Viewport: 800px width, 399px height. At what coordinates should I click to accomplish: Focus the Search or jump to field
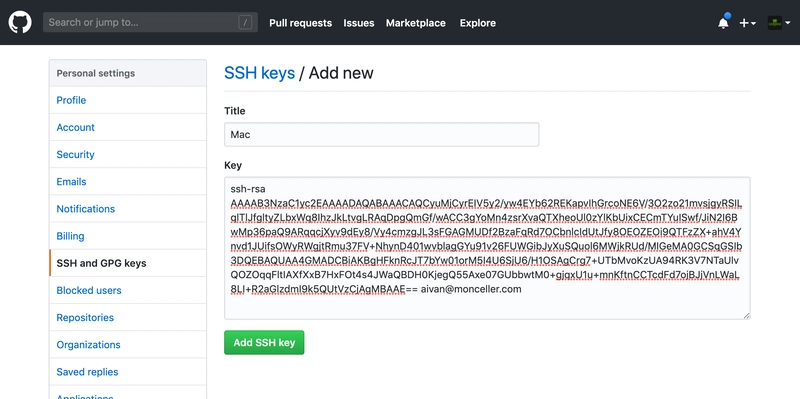point(151,22)
